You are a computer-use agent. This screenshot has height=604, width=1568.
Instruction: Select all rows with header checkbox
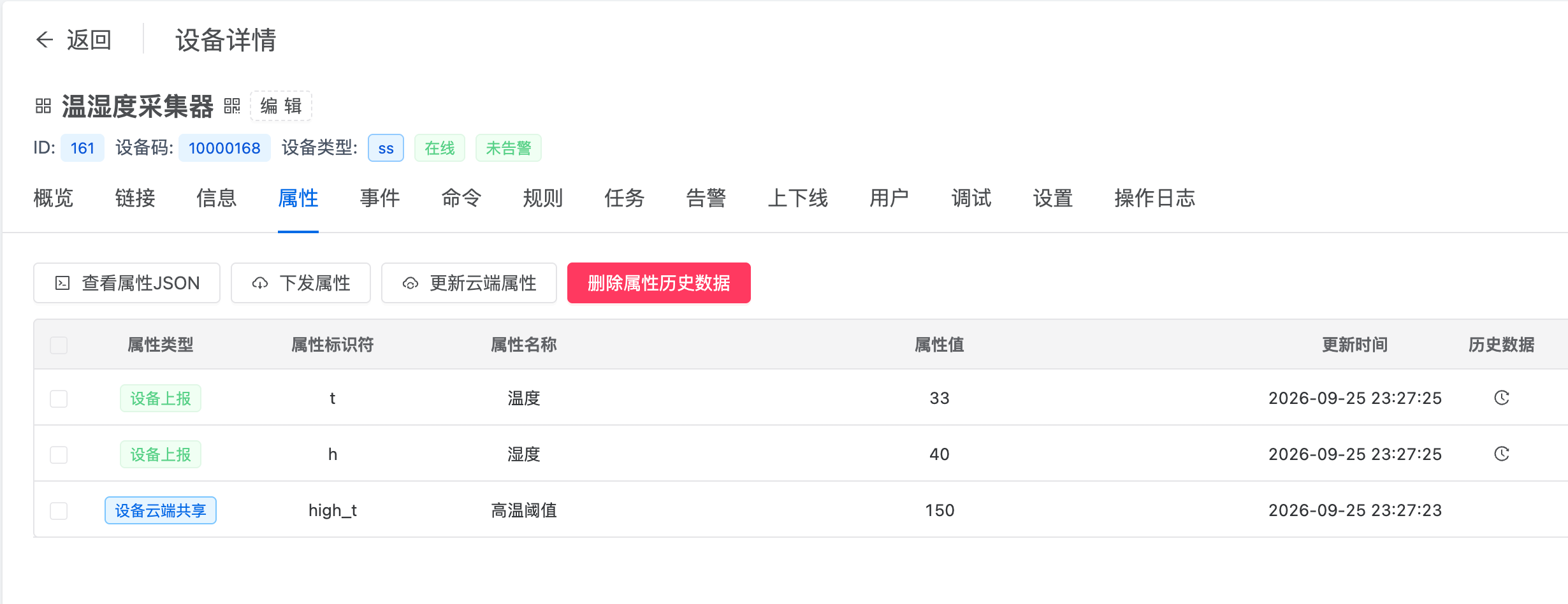59,345
